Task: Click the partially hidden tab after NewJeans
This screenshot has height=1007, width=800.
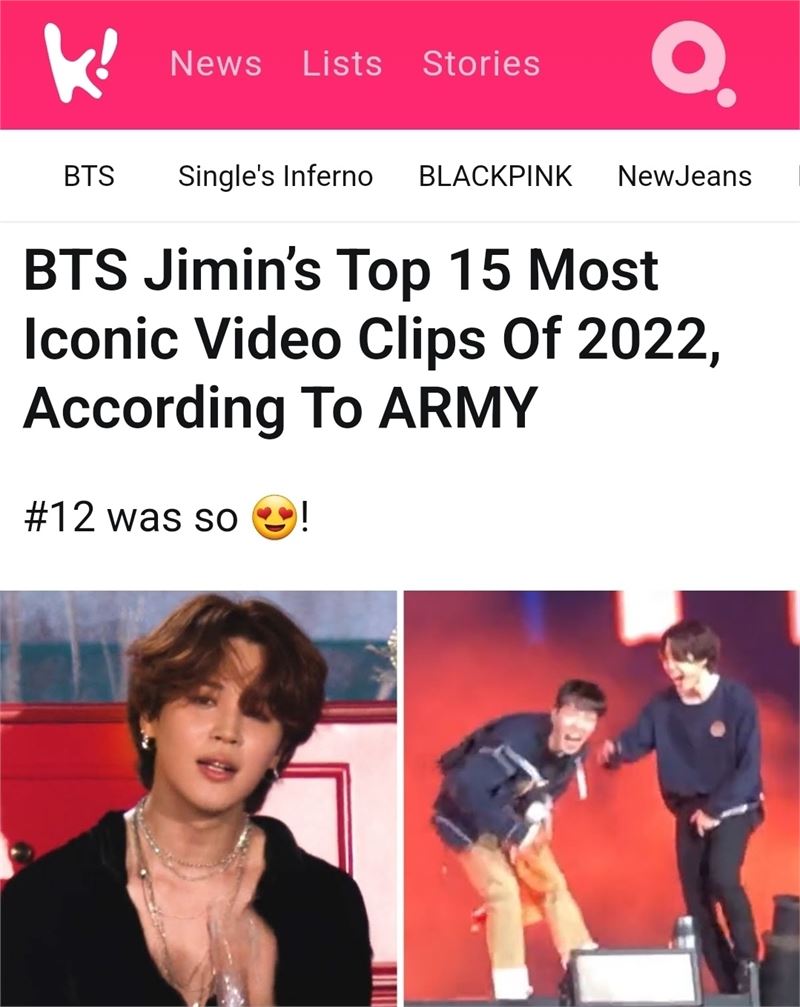Action: point(797,176)
